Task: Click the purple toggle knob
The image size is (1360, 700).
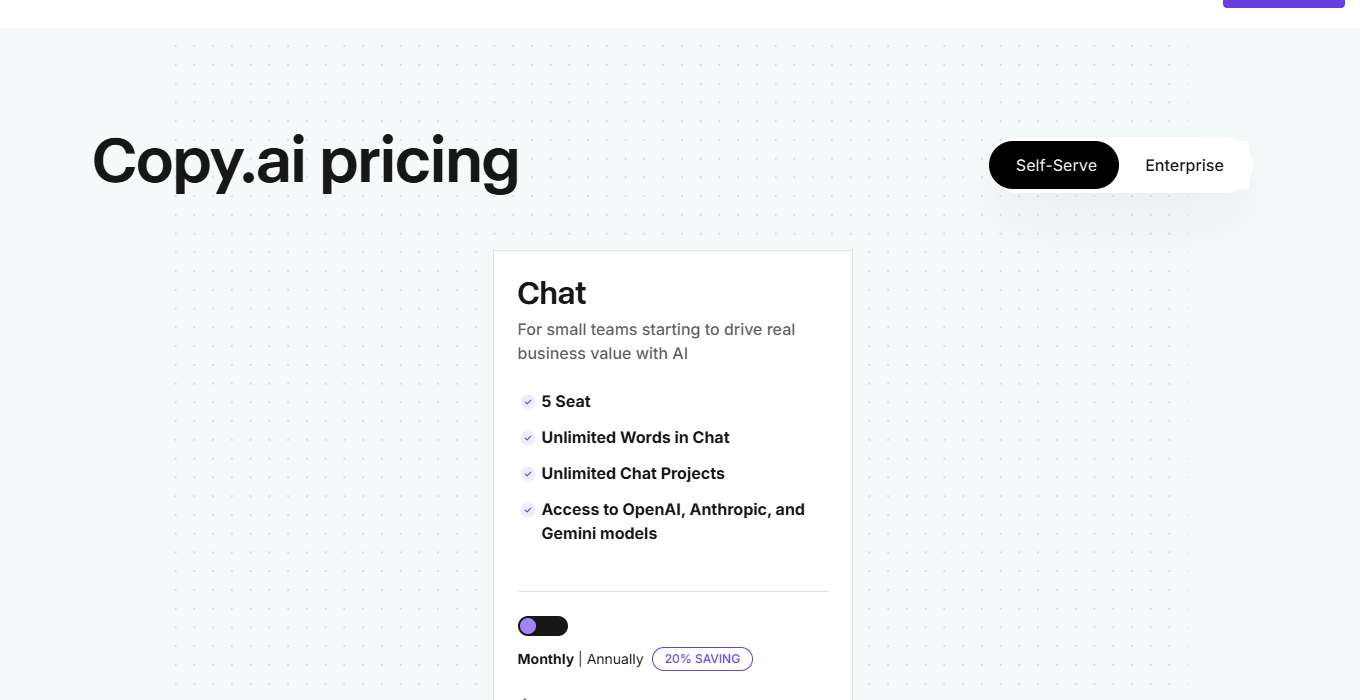Action: [x=528, y=625]
